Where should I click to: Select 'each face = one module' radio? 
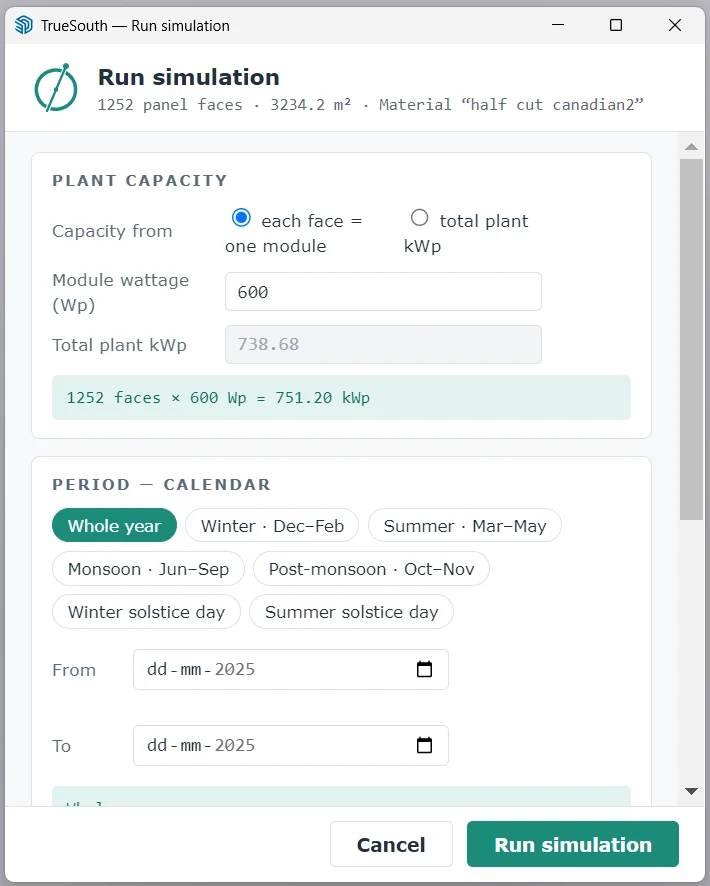tap(241, 218)
